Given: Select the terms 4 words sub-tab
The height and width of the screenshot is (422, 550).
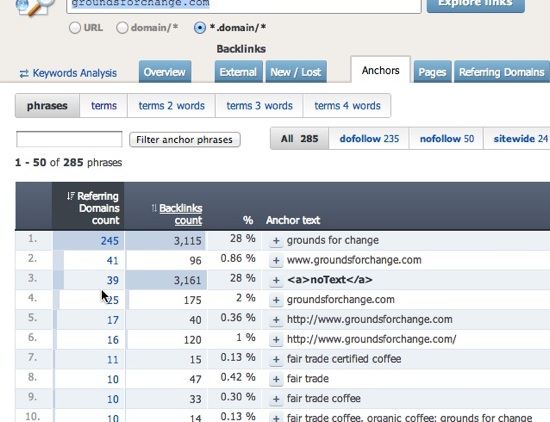Looking at the screenshot, I should [347, 106].
